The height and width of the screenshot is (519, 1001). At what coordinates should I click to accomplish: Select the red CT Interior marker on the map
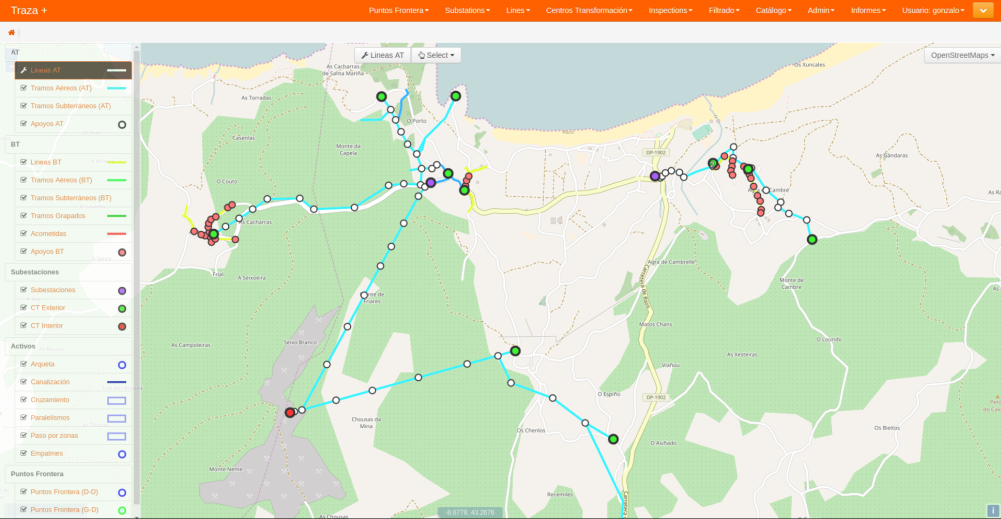click(290, 412)
